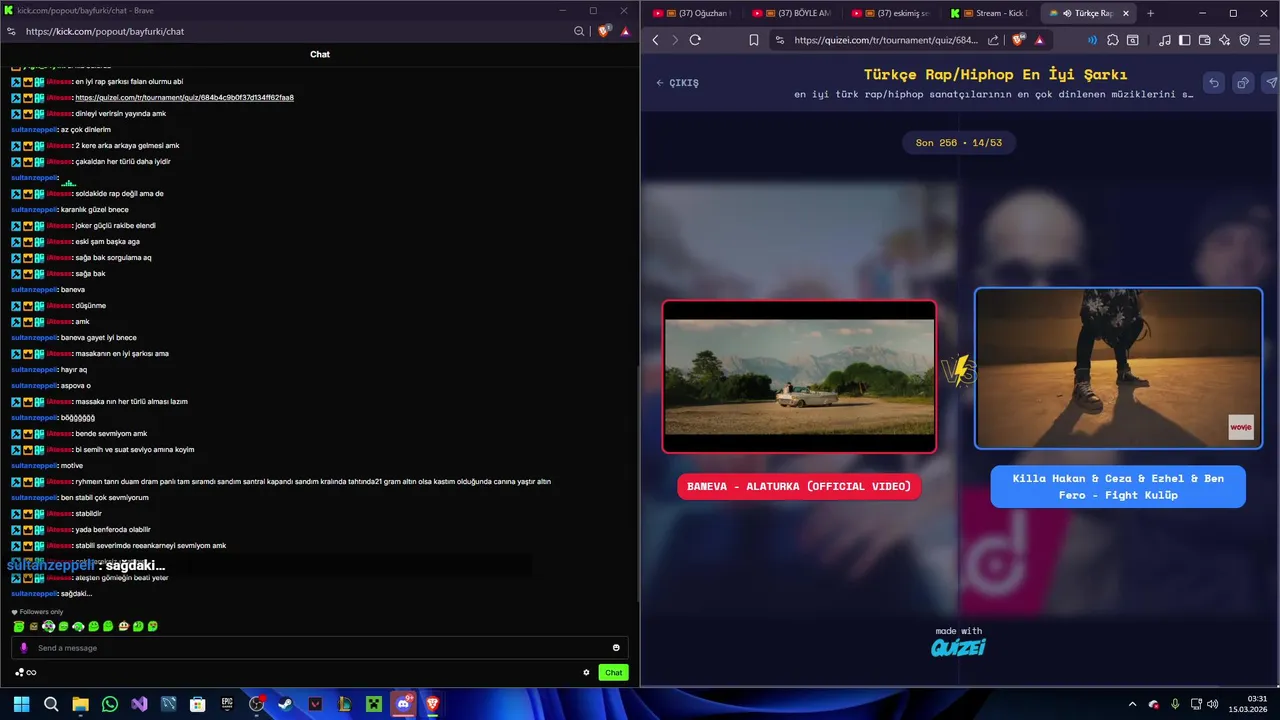Click message 'baneva gayet iyi bnece'
Screen dimensions: 1280x720
99,337
